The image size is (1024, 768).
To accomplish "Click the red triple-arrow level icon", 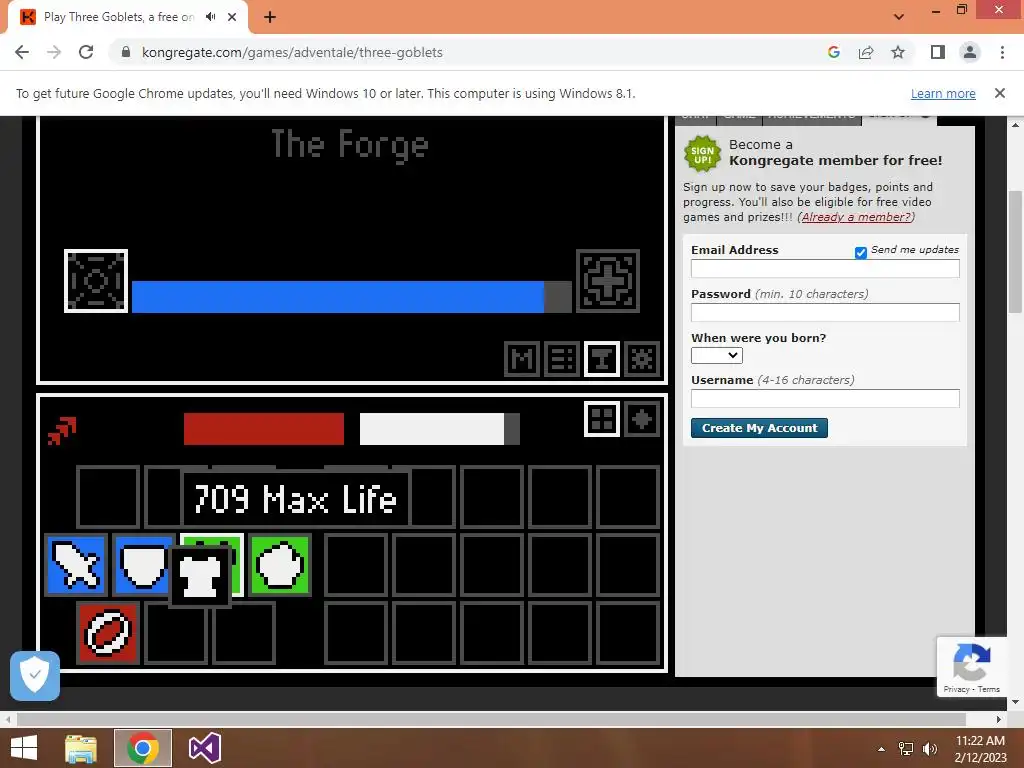I will pos(62,431).
